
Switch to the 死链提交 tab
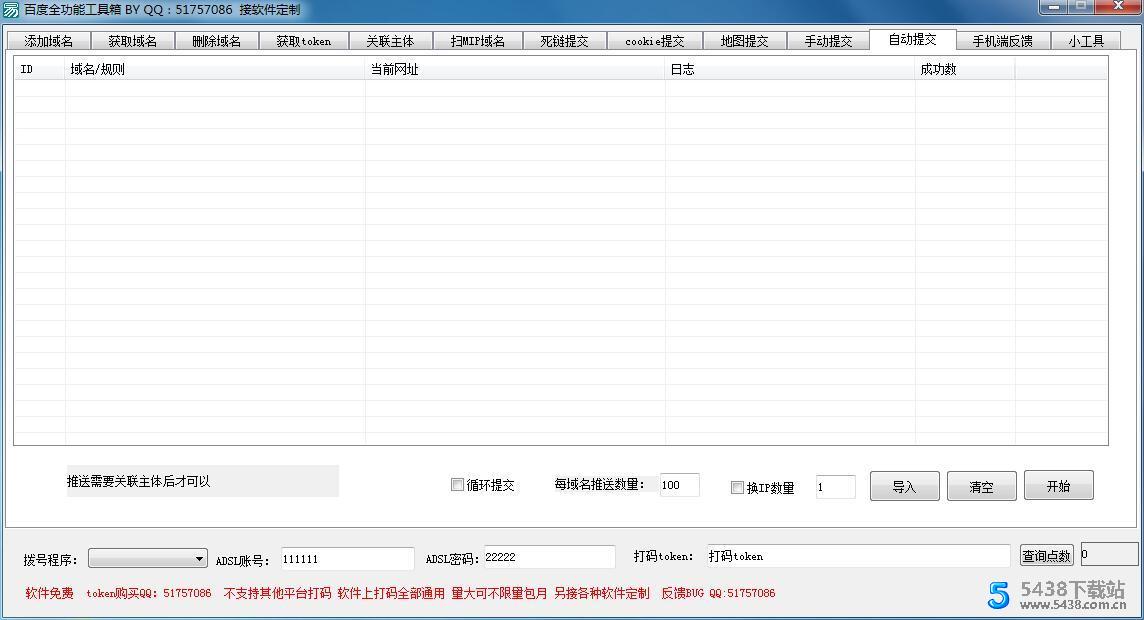(x=565, y=41)
